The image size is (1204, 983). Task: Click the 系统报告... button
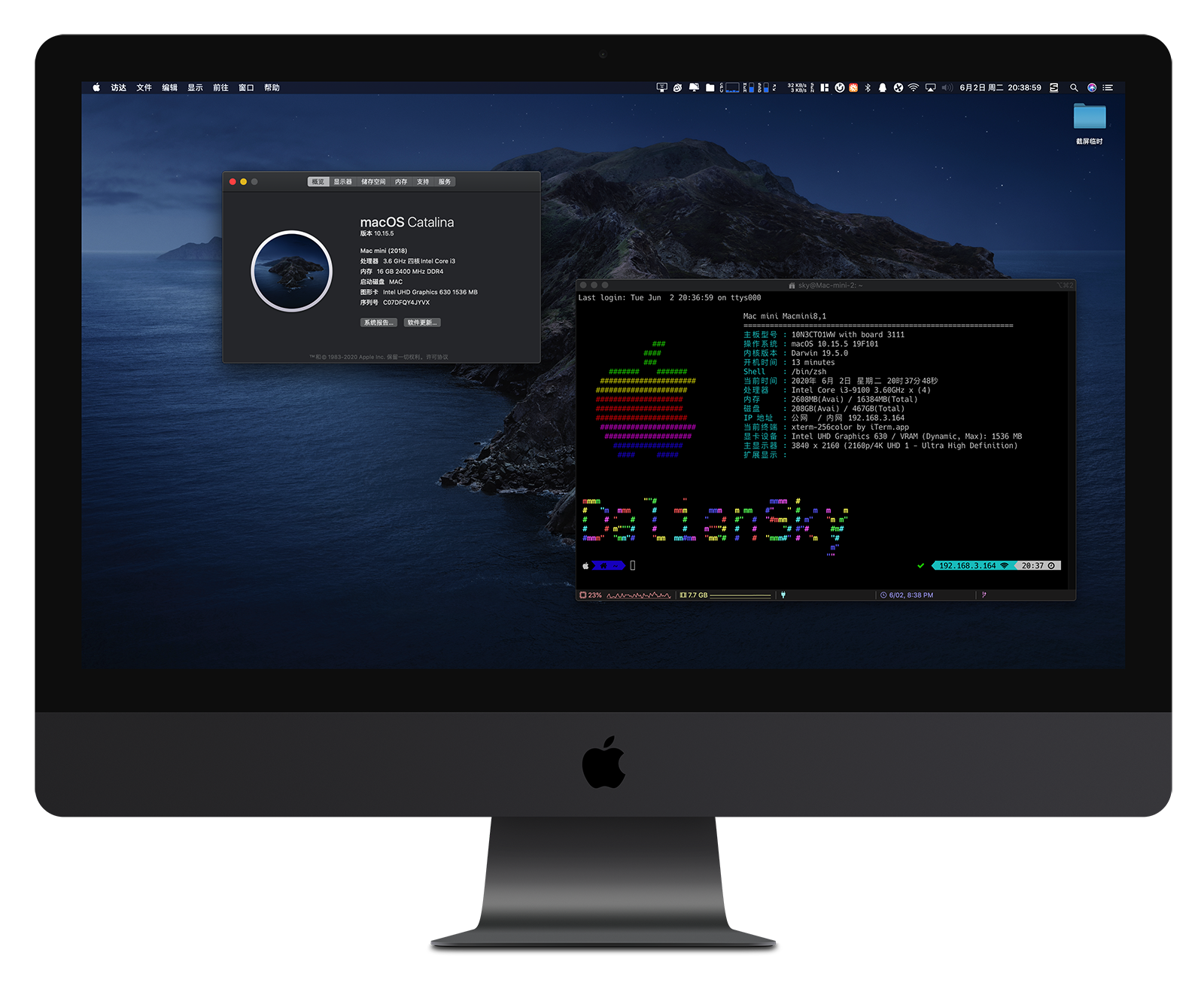click(x=379, y=323)
